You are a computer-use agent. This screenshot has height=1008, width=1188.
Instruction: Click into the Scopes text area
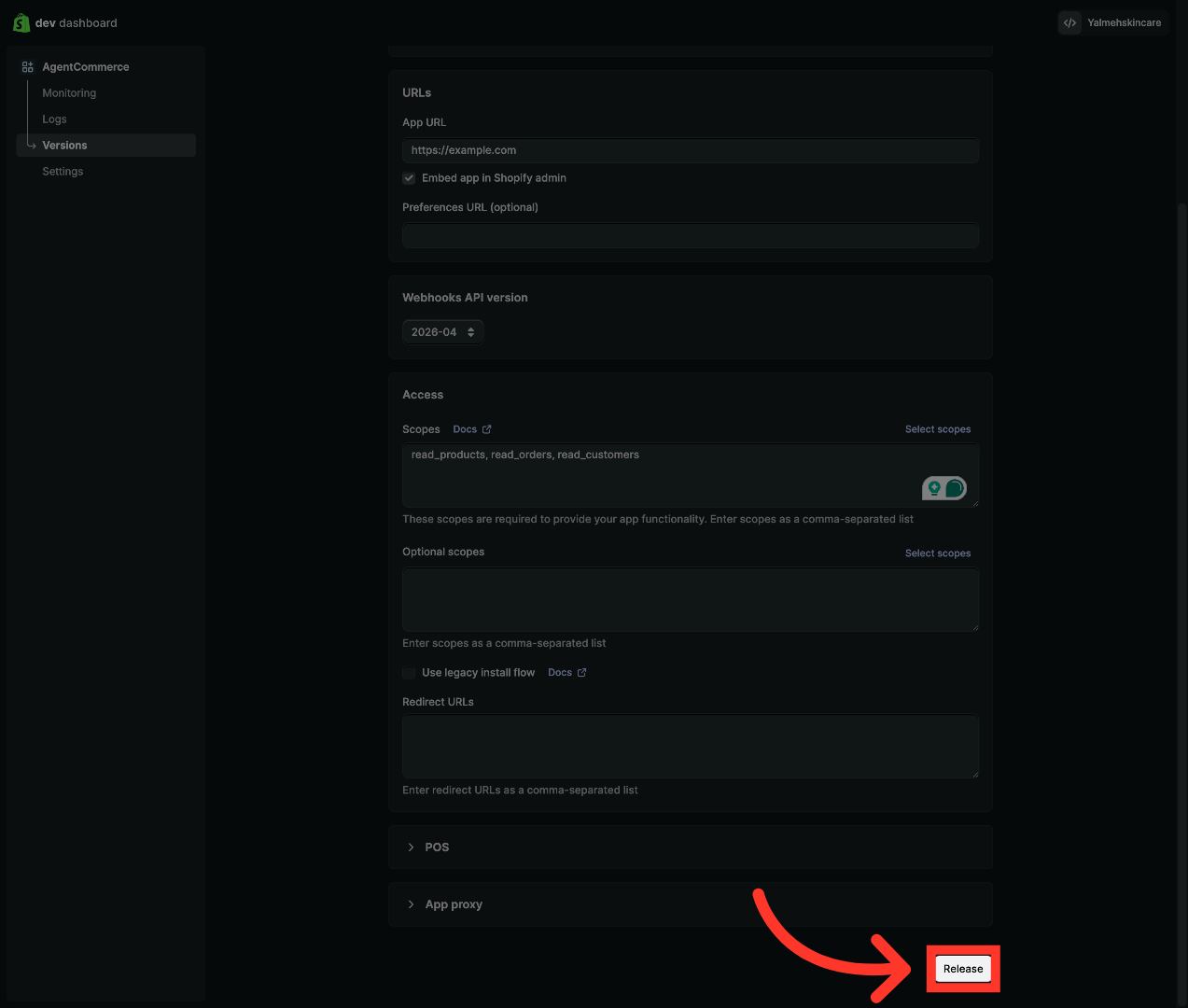coord(691,475)
